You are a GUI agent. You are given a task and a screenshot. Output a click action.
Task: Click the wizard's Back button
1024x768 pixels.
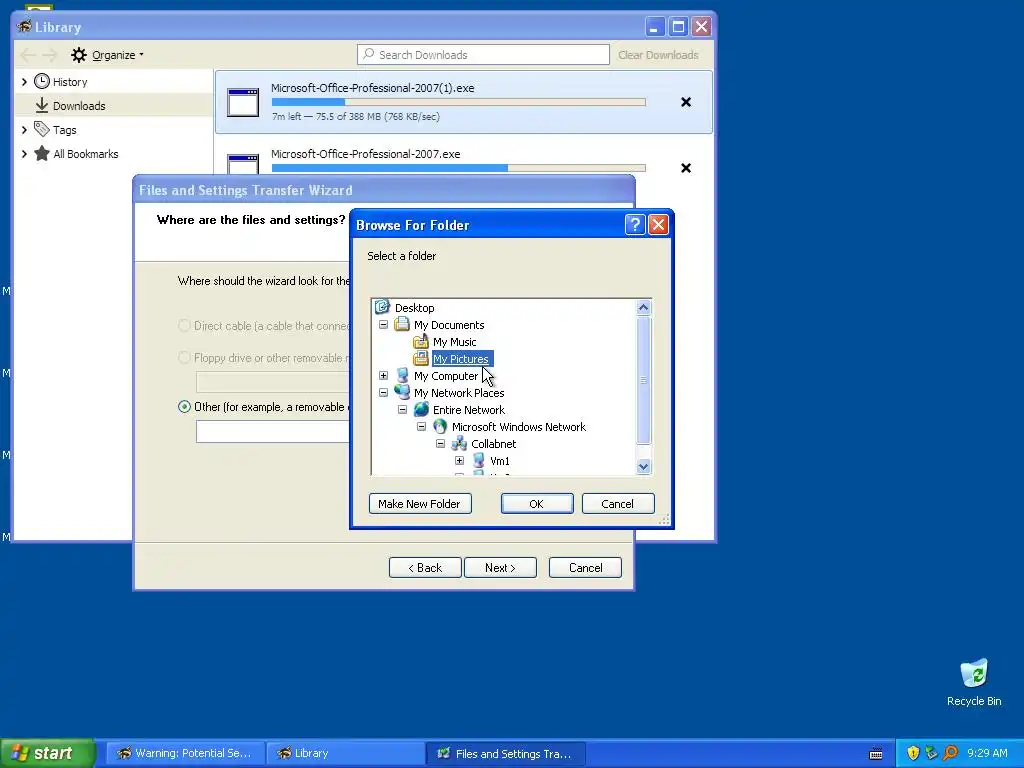[425, 568]
